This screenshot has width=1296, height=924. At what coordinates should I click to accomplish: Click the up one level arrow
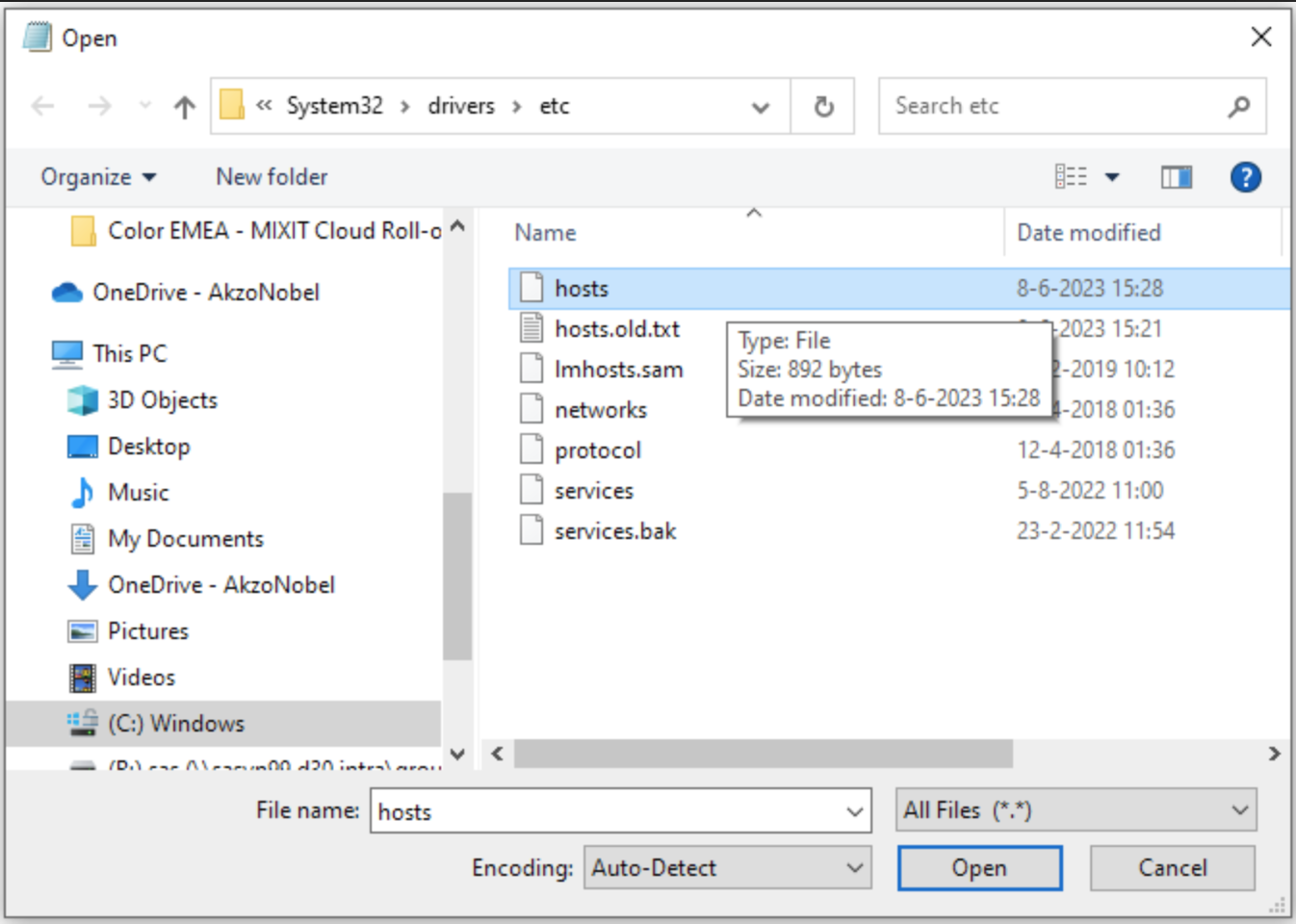183,106
